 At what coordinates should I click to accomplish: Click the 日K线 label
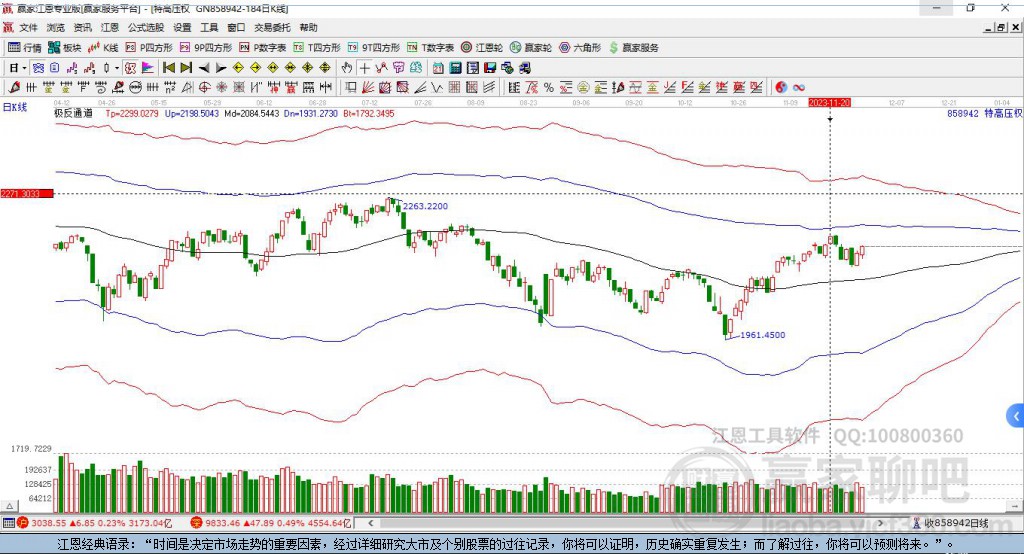(x=15, y=107)
